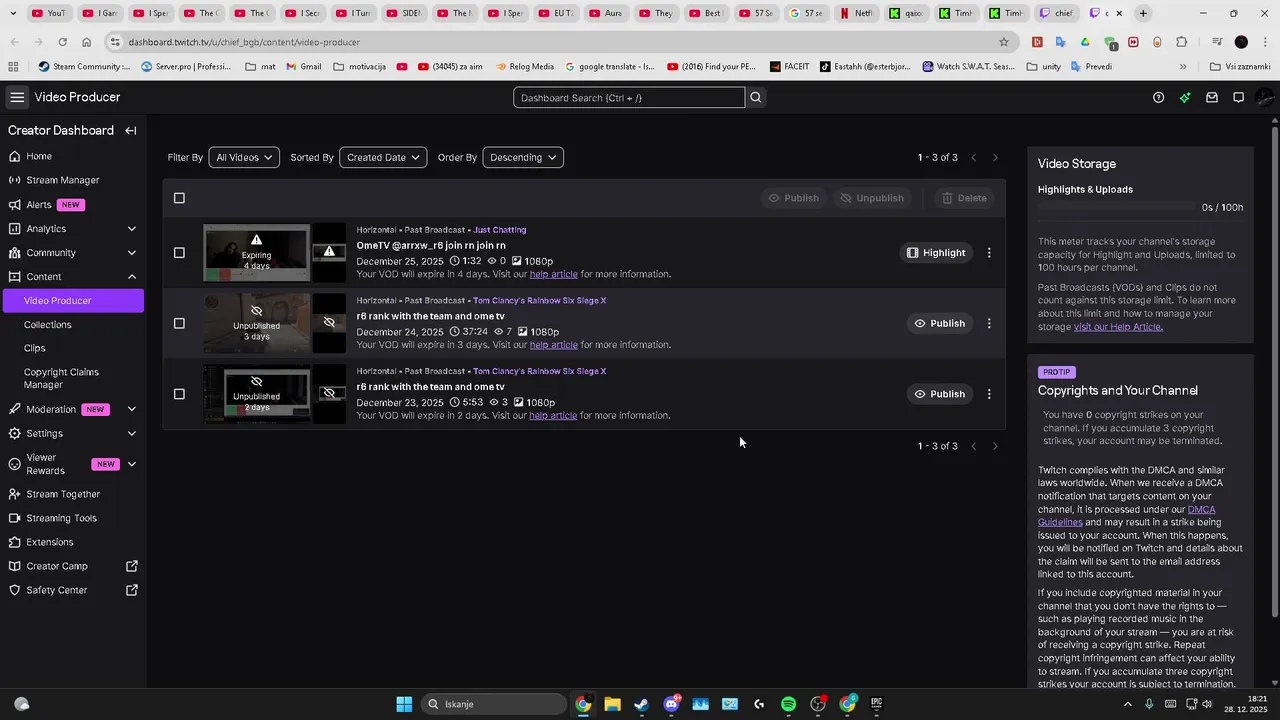Image resolution: width=1280 pixels, height=720 pixels.
Task: Expand the Analytics sidebar section
Action: [x=132, y=229]
